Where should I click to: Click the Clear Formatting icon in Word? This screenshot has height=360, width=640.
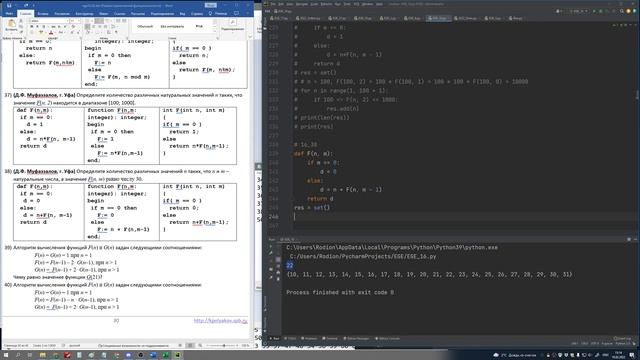(73, 26)
